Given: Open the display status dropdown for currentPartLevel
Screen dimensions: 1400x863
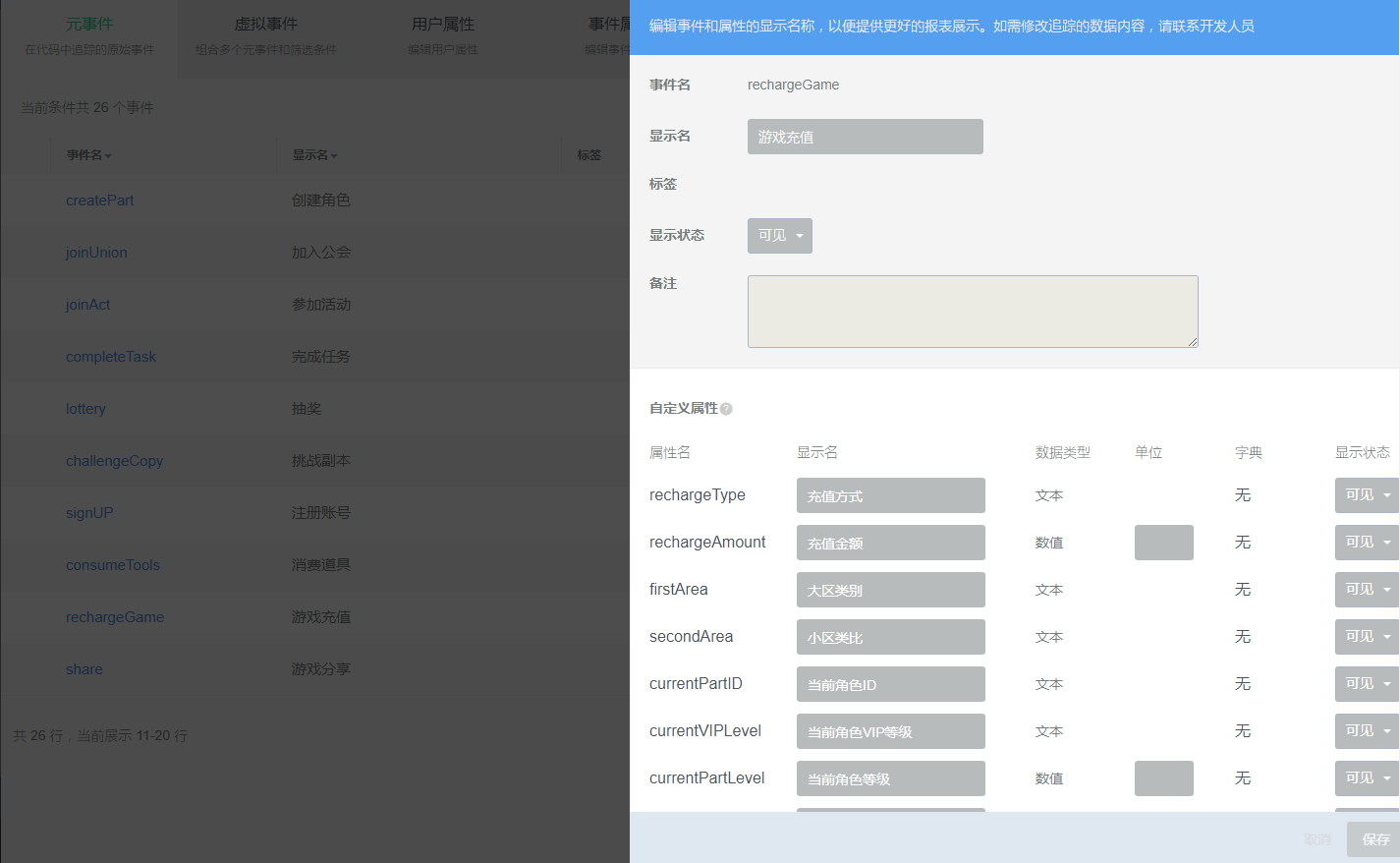Looking at the screenshot, I should click(x=1367, y=778).
